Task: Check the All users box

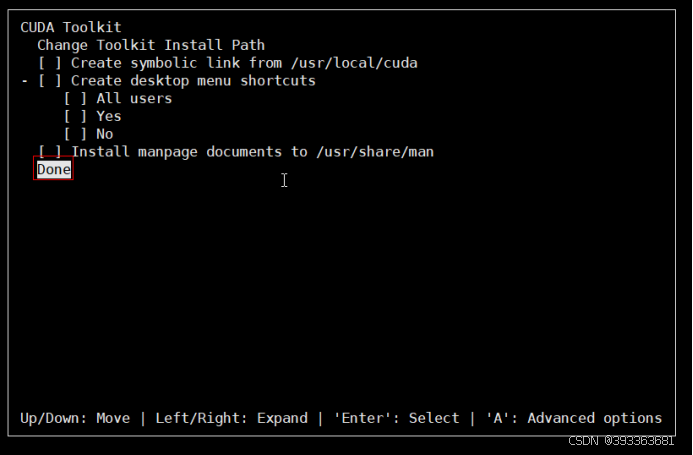Action: pos(75,98)
